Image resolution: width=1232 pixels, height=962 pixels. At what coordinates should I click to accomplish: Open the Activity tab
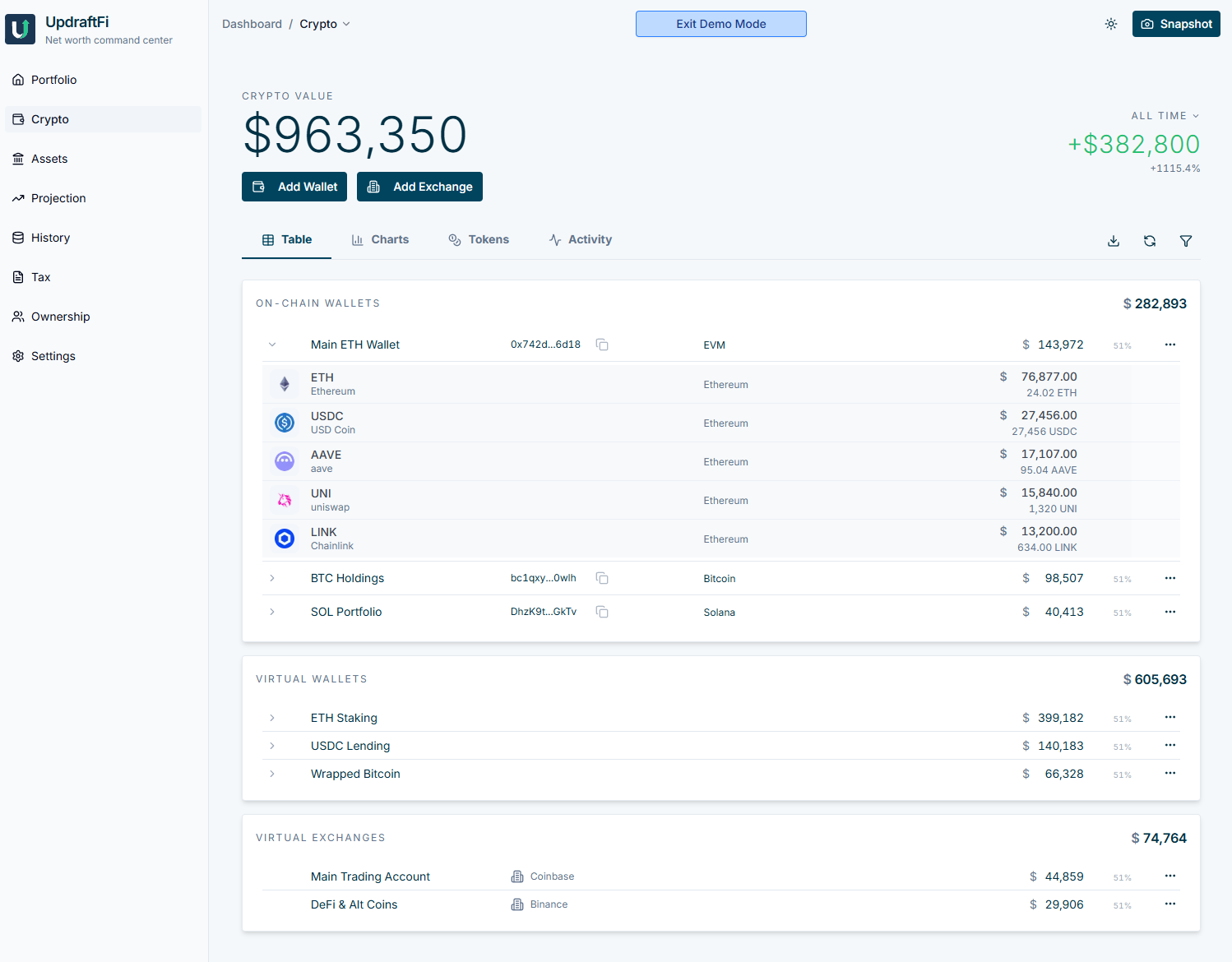point(580,239)
